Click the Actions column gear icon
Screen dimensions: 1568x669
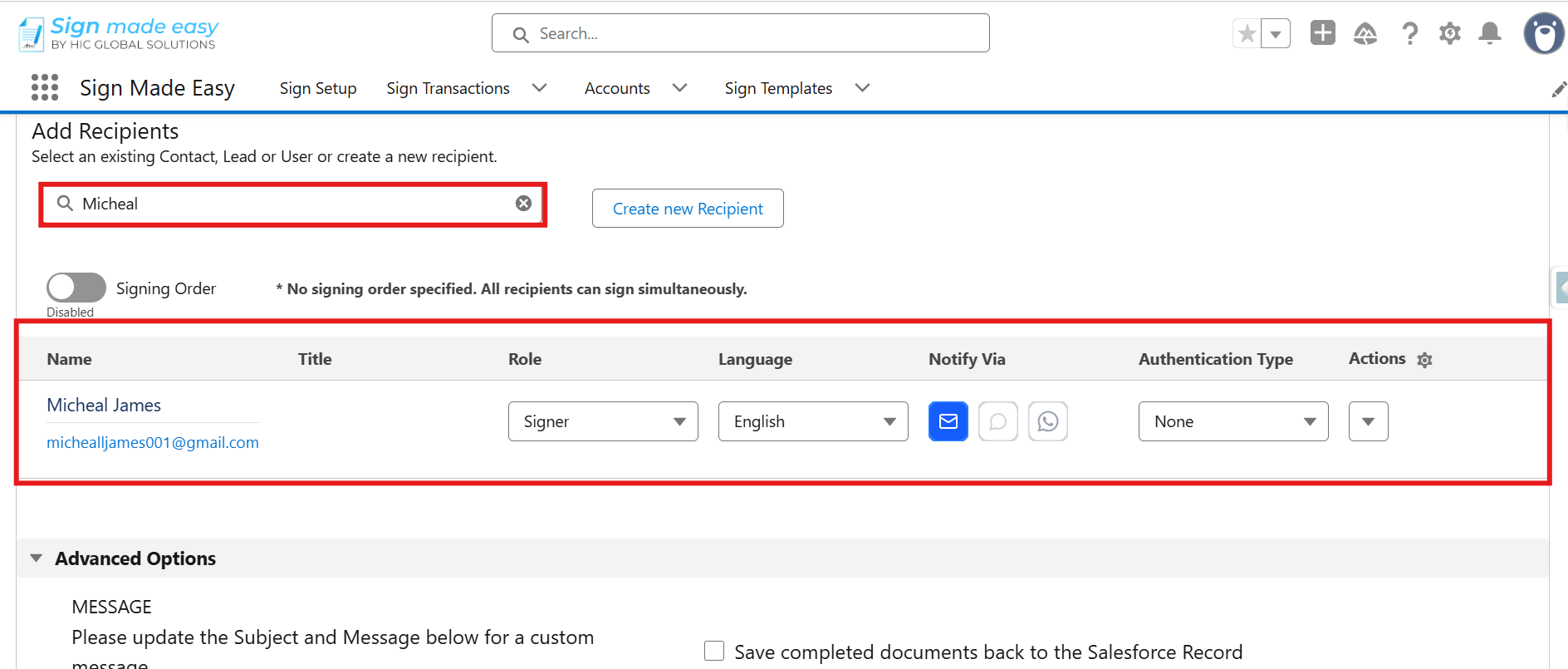pyautogui.click(x=1424, y=360)
